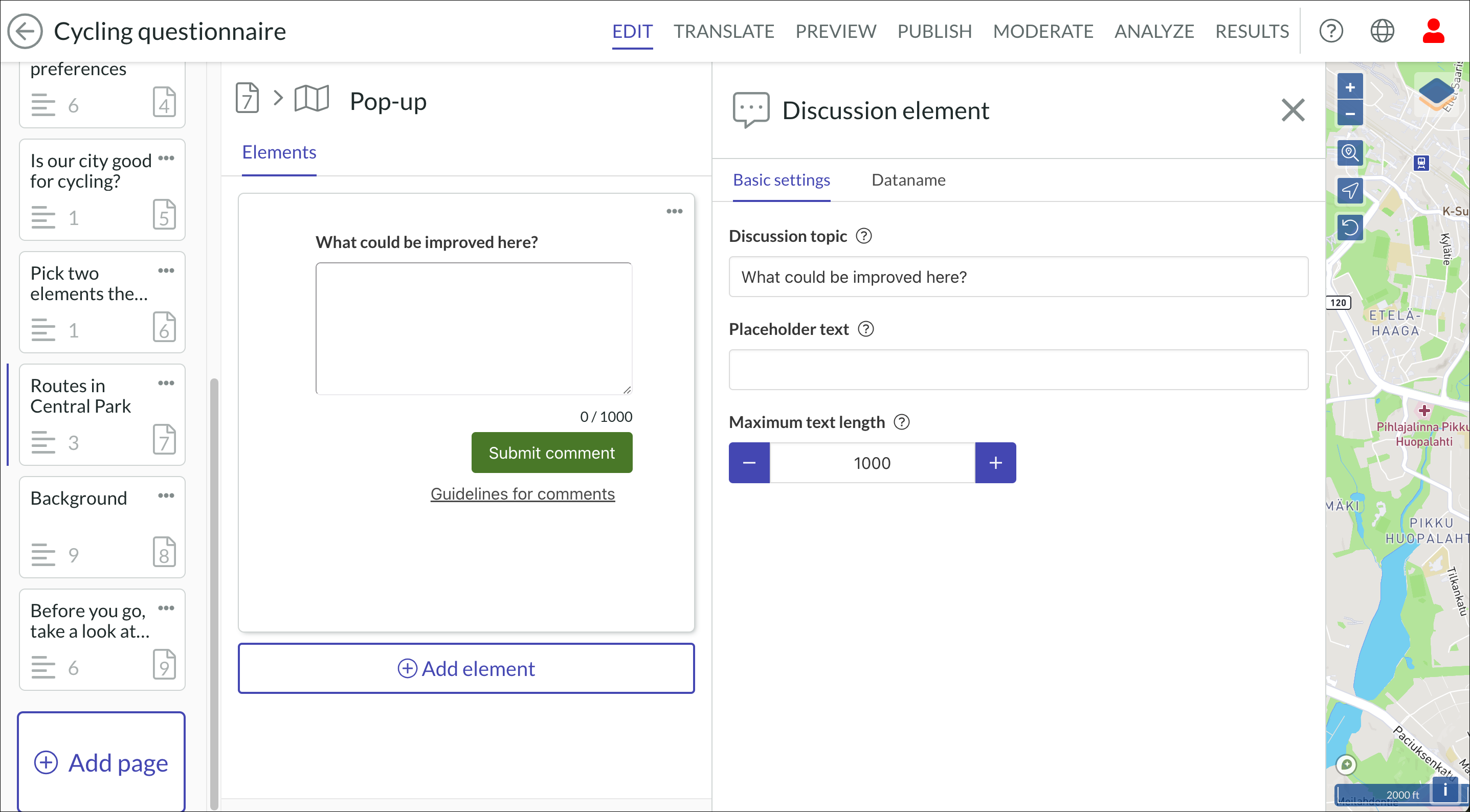
Task: Switch to the Dataname tab
Action: (x=908, y=181)
